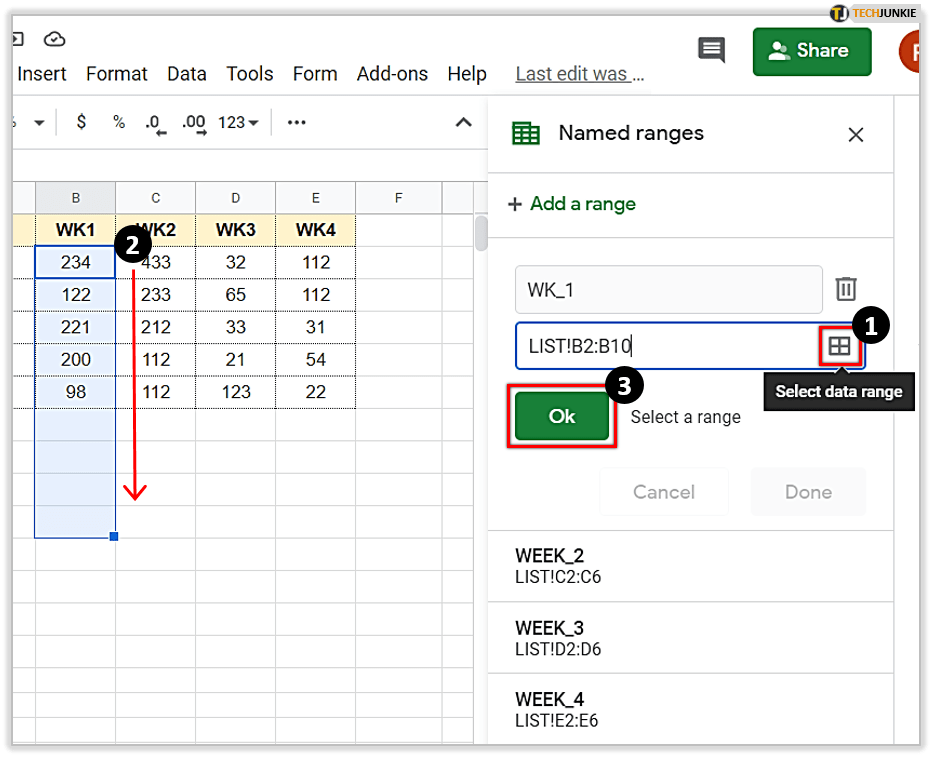
Task: Open the Data menu
Action: (x=187, y=74)
